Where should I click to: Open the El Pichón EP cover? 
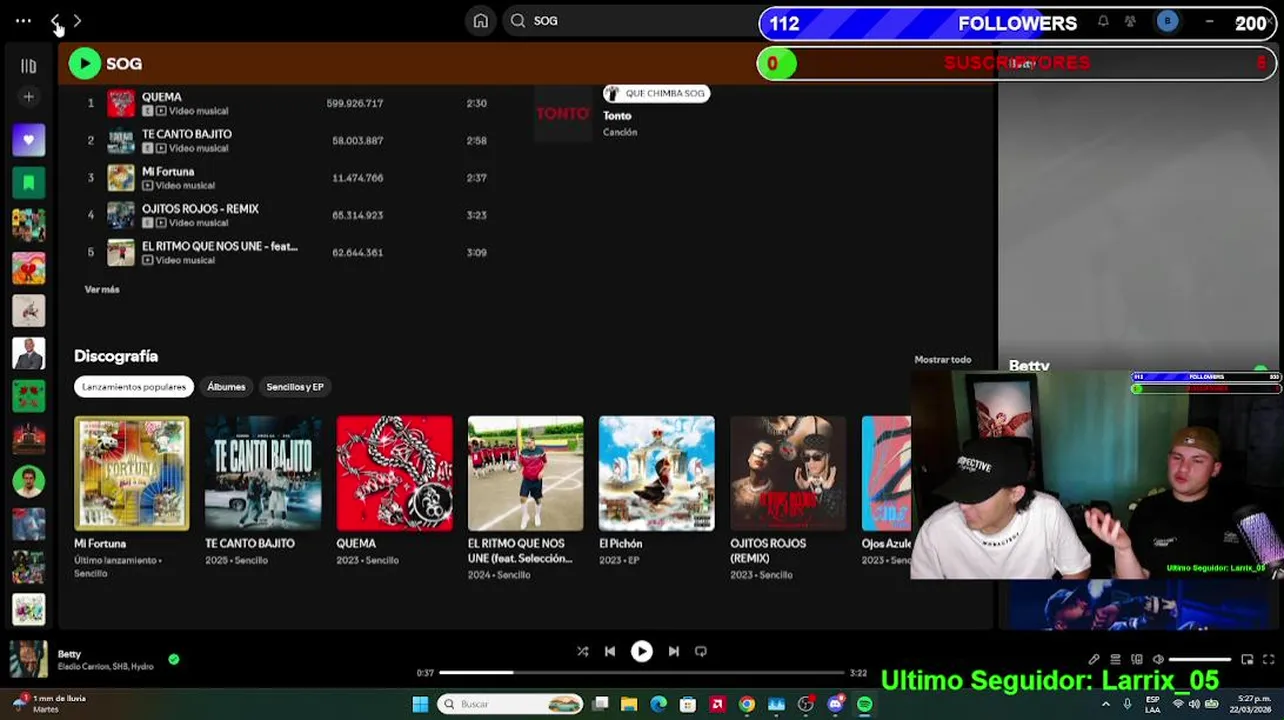click(x=656, y=473)
